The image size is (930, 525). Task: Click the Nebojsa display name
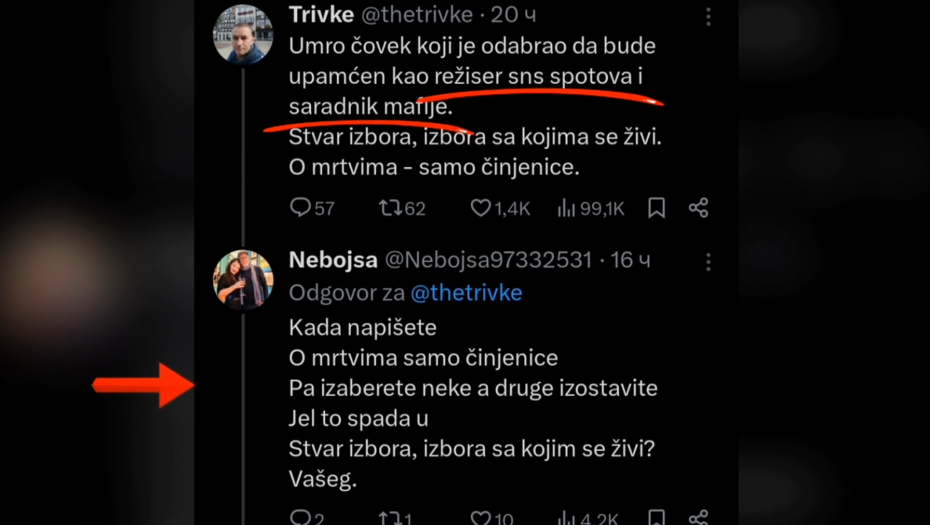tap(333, 261)
